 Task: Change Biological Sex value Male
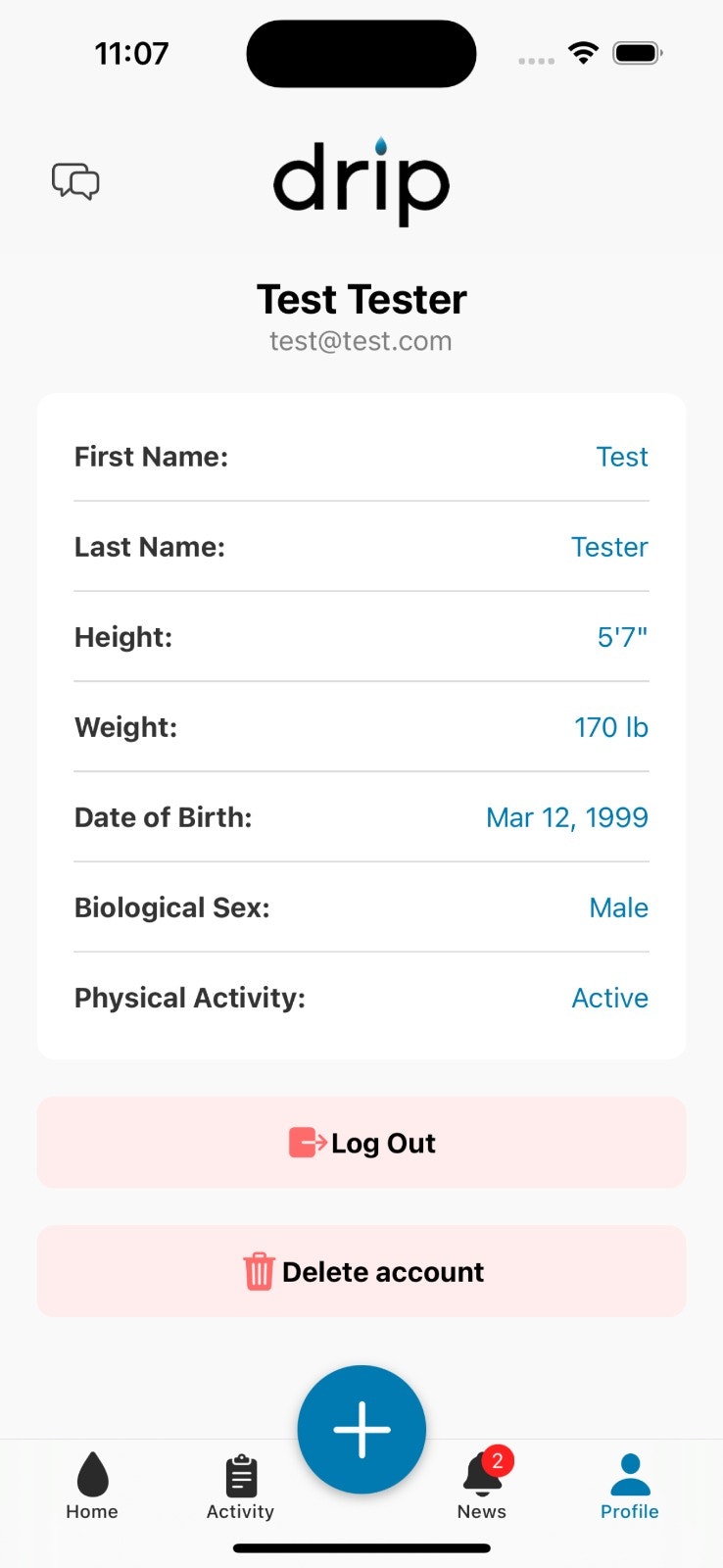pyautogui.click(x=618, y=907)
